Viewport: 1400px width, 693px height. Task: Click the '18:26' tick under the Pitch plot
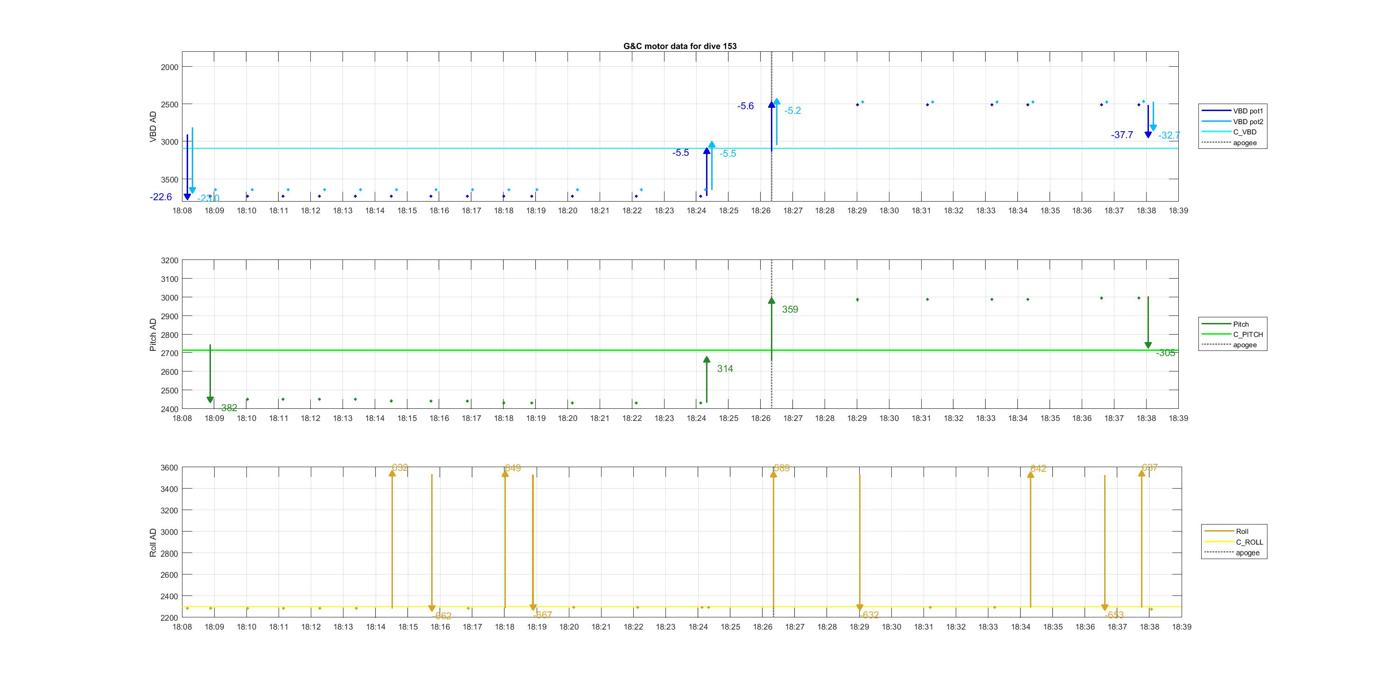click(761, 419)
